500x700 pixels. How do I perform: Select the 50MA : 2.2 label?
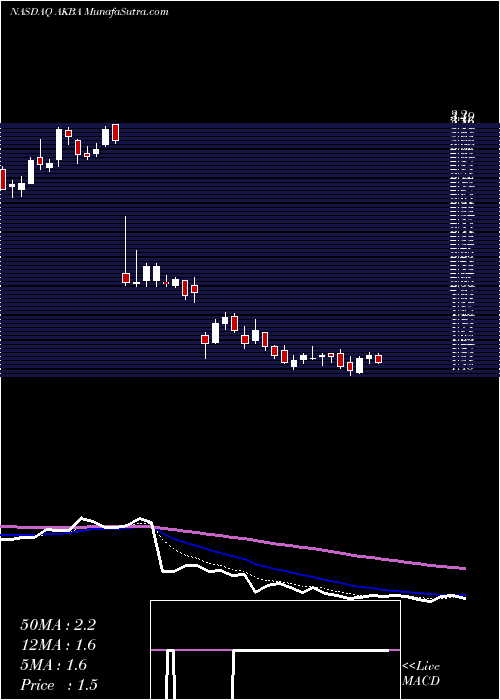58,625
